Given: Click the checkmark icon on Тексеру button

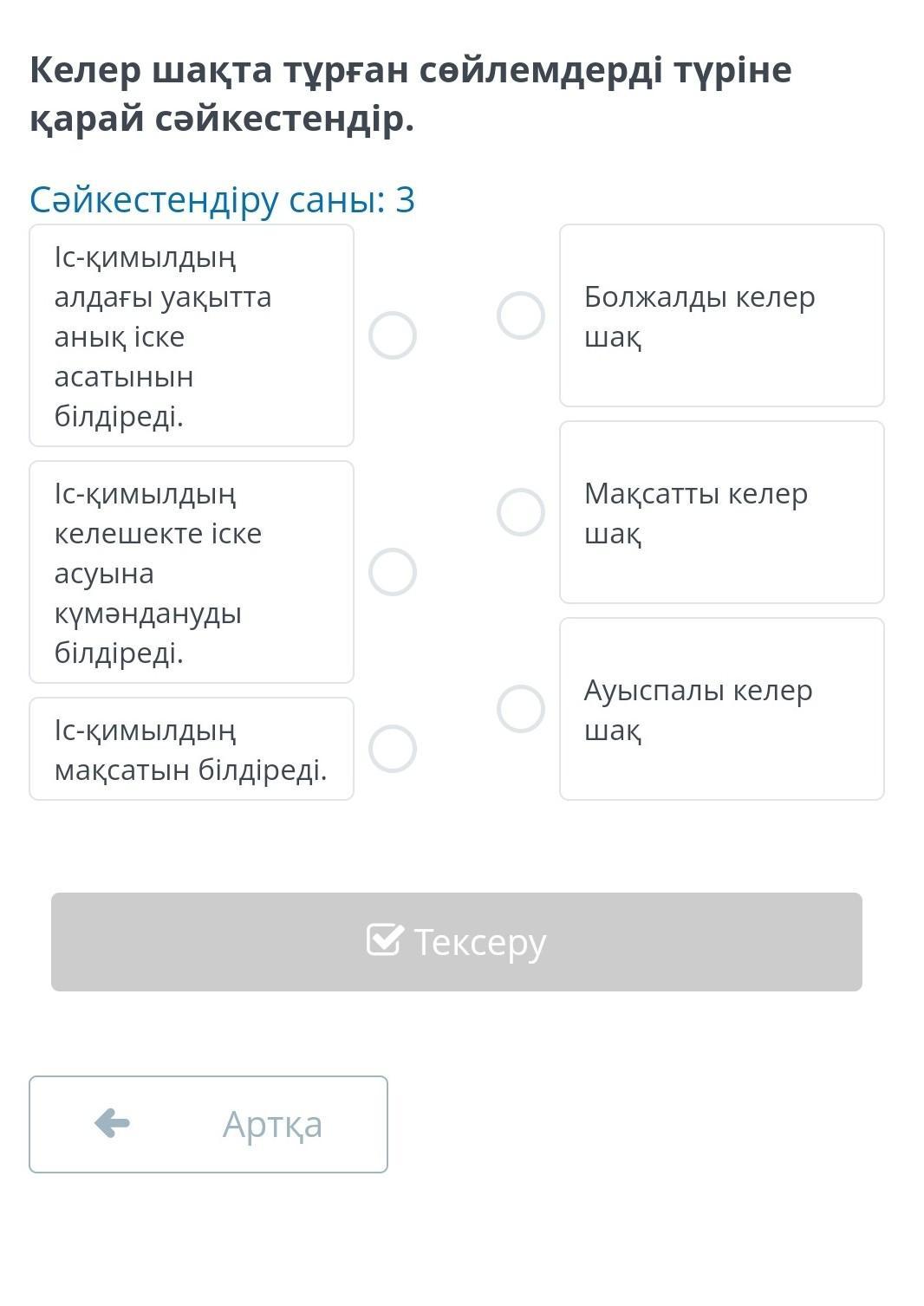Looking at the screenshot, I should (385, 940).
